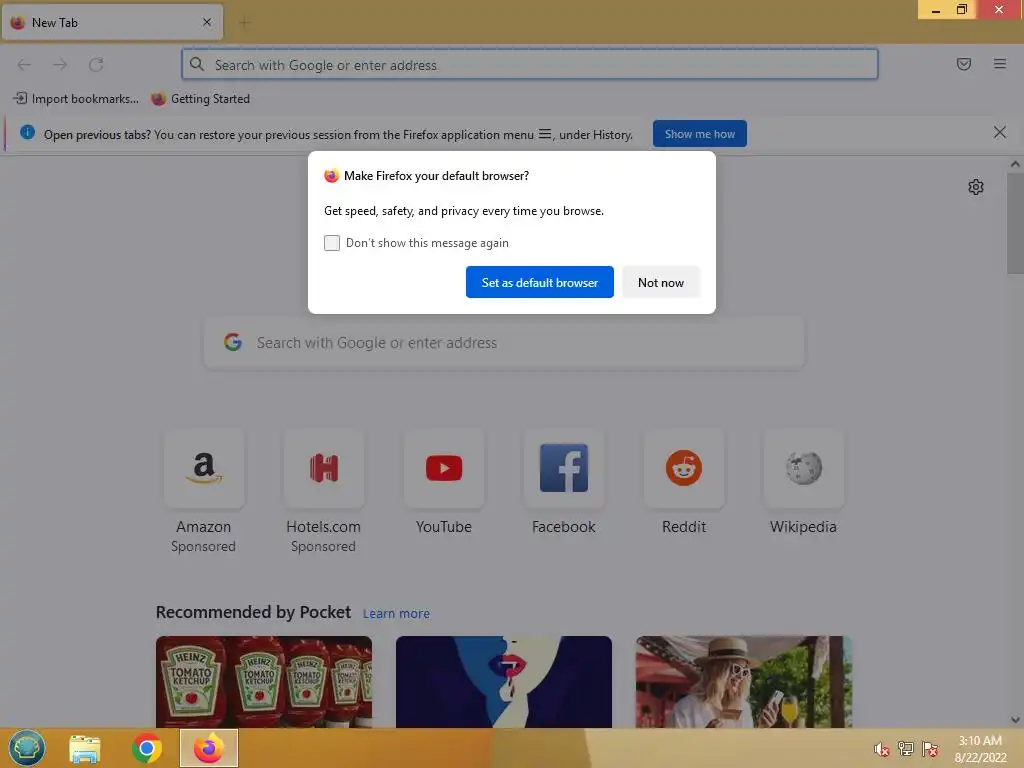Image resolution: width=1024 pixels, height=768 pixels.
Task: Click the scrollbar up arrow
Action: tap(1015, 164)
